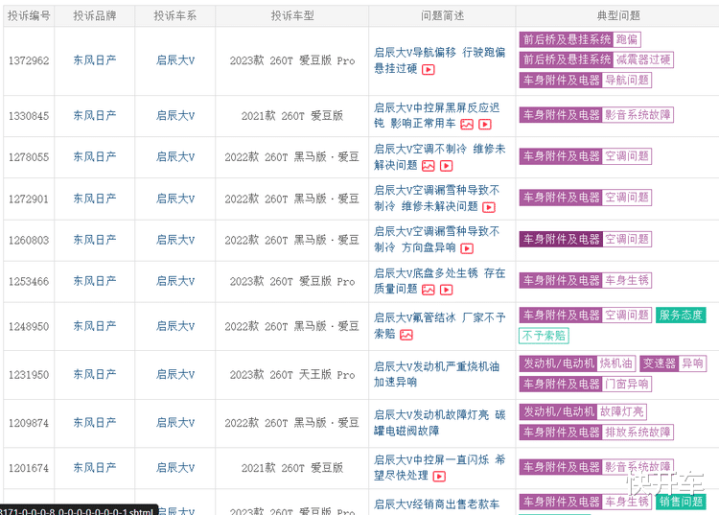Click 投诉编号 column header

click(x=28, y=16)
